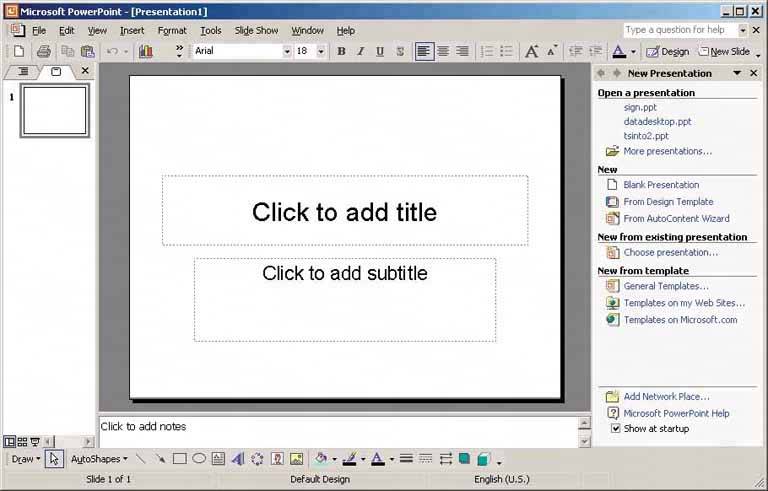Viewport: 768px width, 491px height.
Task: Apply 3-D style to shape
Action: click(483, 459)
